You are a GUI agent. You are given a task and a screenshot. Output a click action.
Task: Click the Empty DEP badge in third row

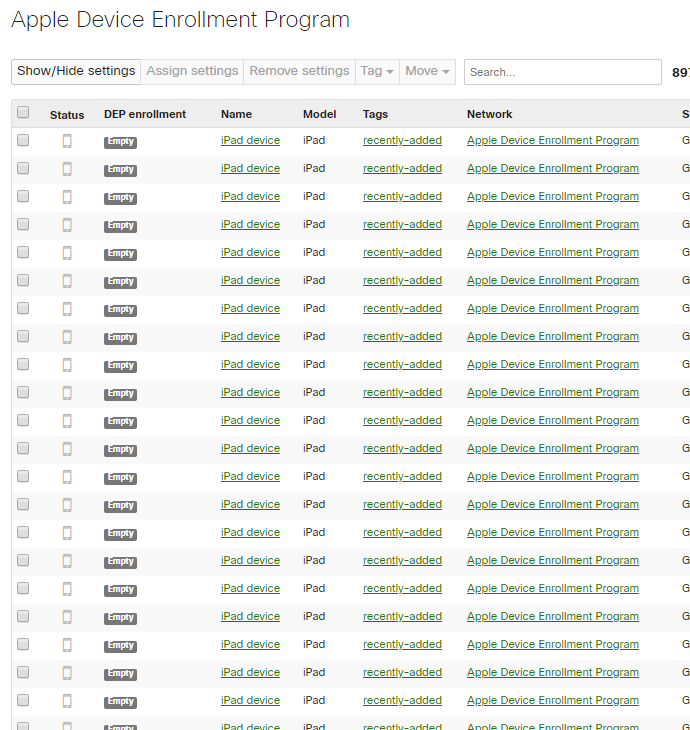(x=121, y=197)
